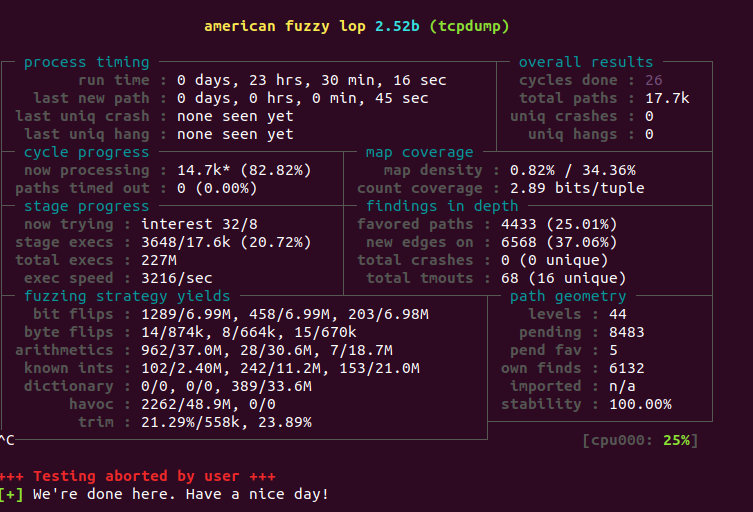Viewport: 753px width, 512px height.
Task: Select 'We're done here. Have a nice day!'
Action: (x=181, y=494)
